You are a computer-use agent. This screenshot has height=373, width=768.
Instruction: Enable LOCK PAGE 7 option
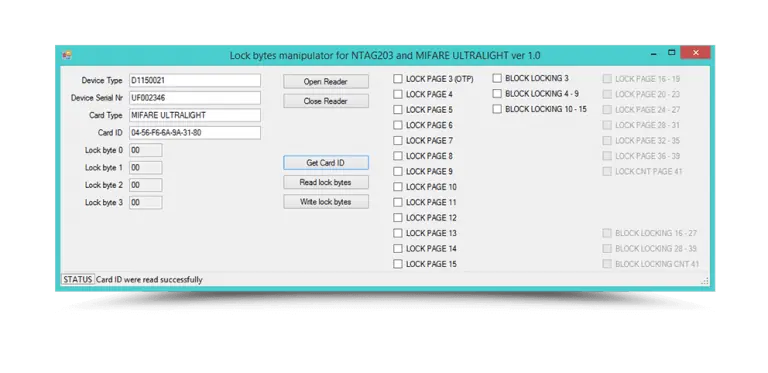click(x=398, y=140)
